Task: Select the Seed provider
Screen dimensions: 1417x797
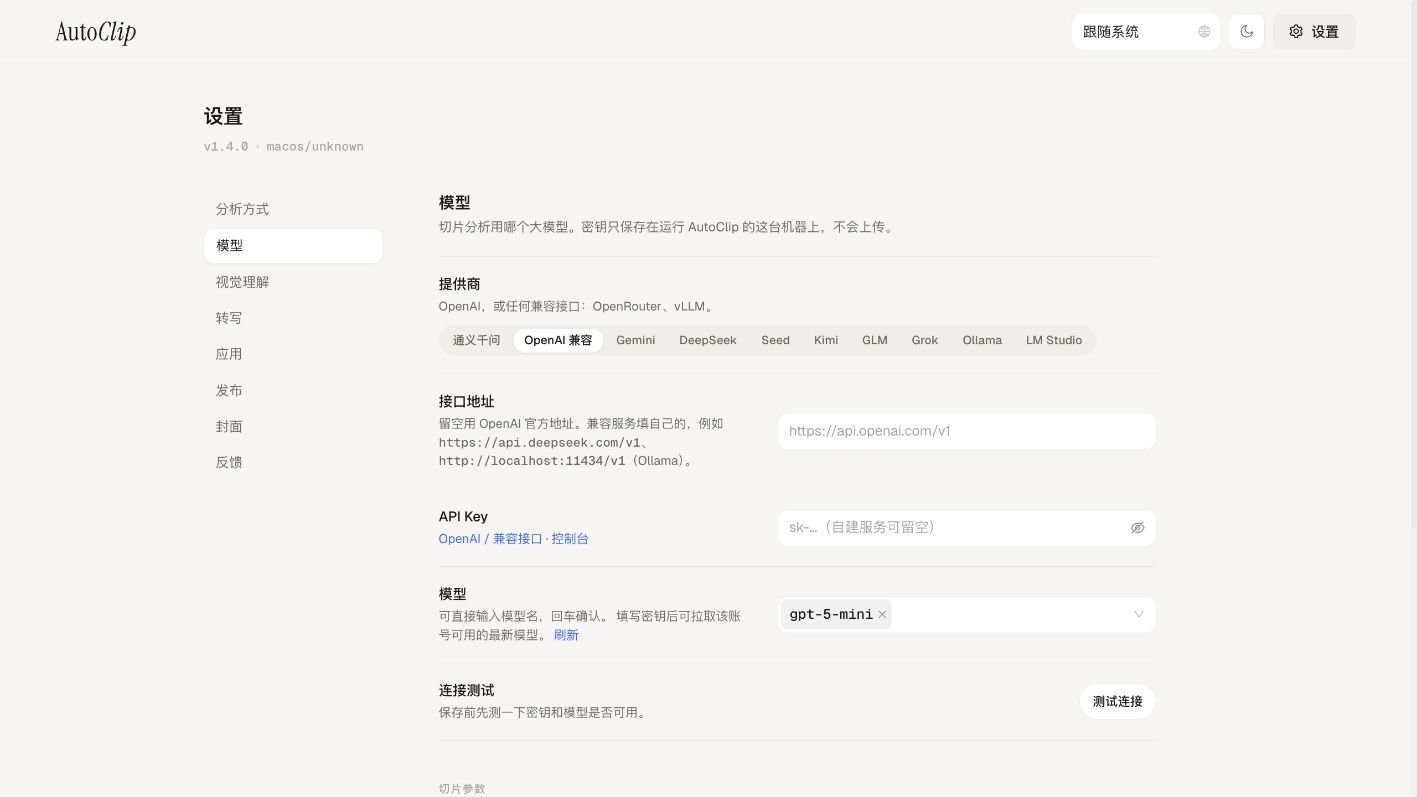Action: pos(775,340)
